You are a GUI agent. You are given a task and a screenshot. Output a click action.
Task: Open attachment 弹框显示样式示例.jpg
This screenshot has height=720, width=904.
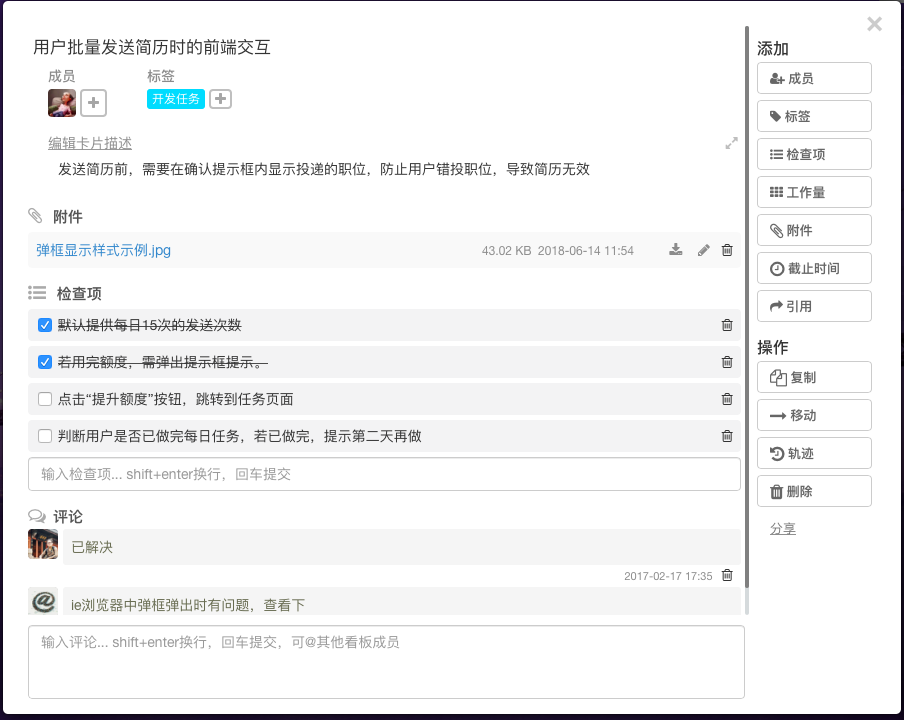point(103,250)
